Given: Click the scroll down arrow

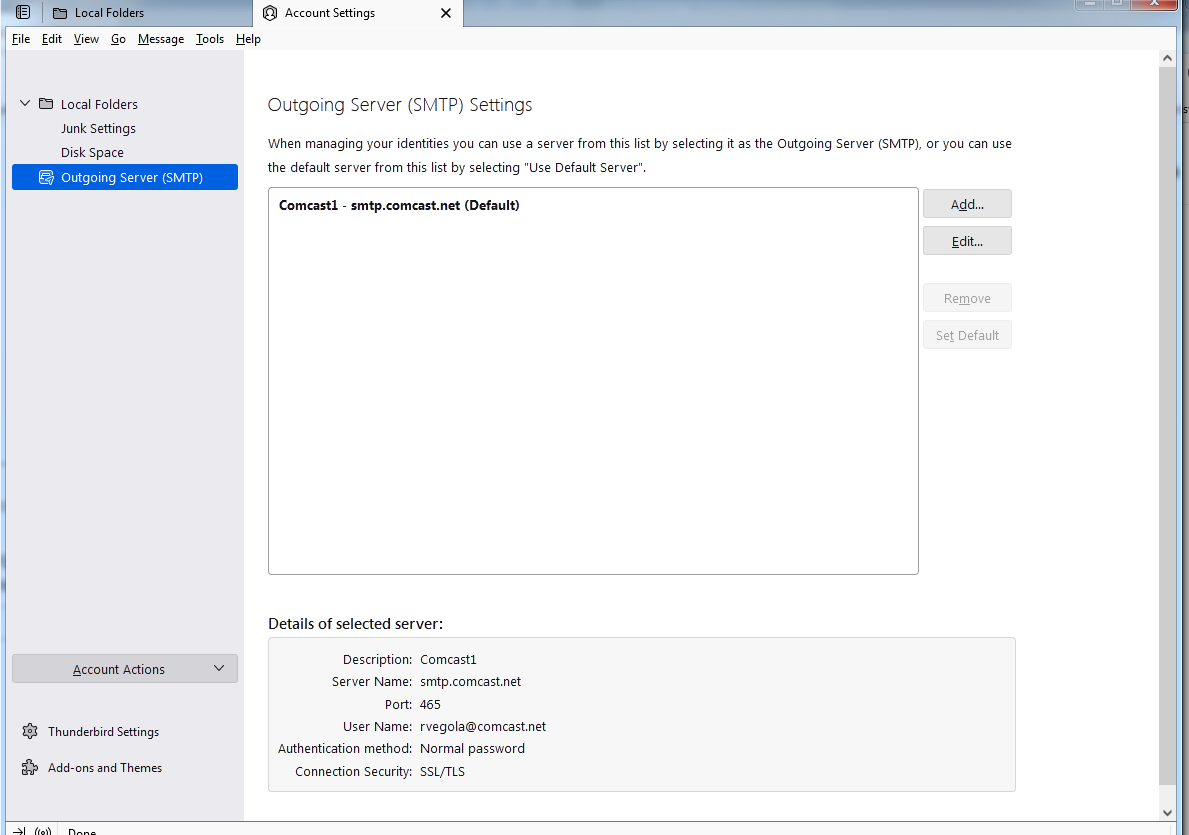Looking at the screenshot, I should (x=1167, y=812).
